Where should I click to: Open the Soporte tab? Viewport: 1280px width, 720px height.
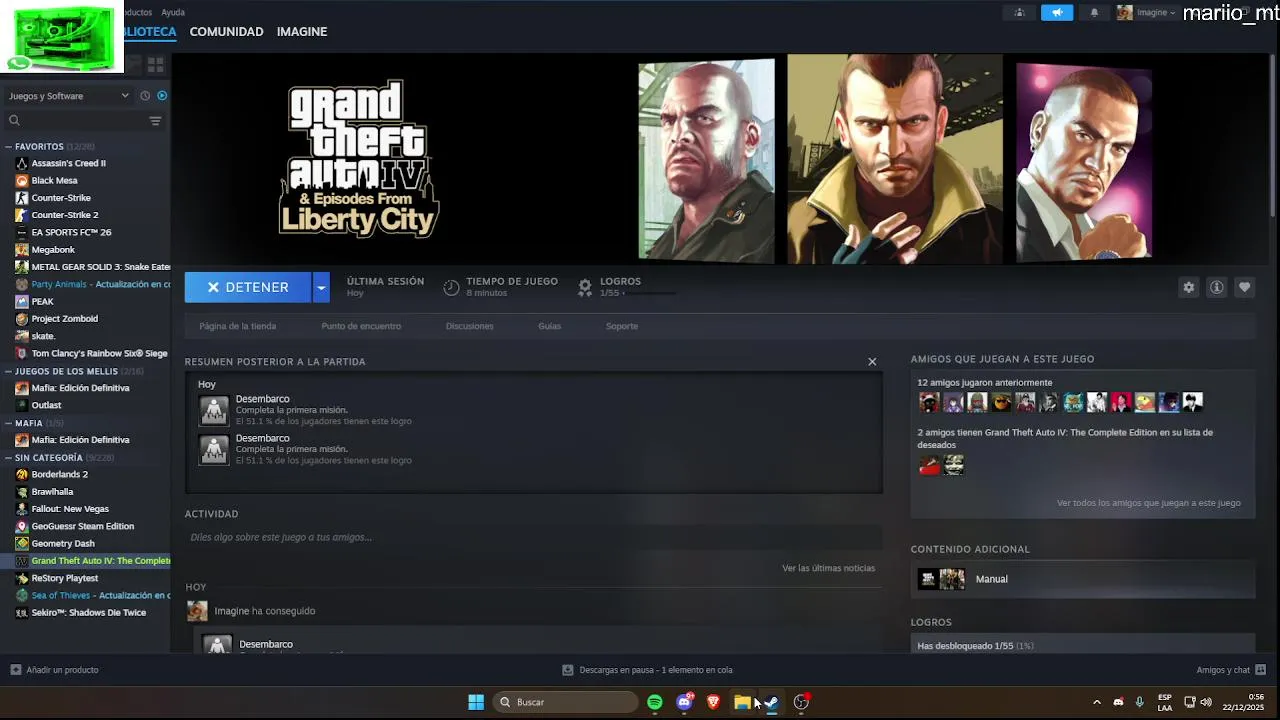point(621,326)
